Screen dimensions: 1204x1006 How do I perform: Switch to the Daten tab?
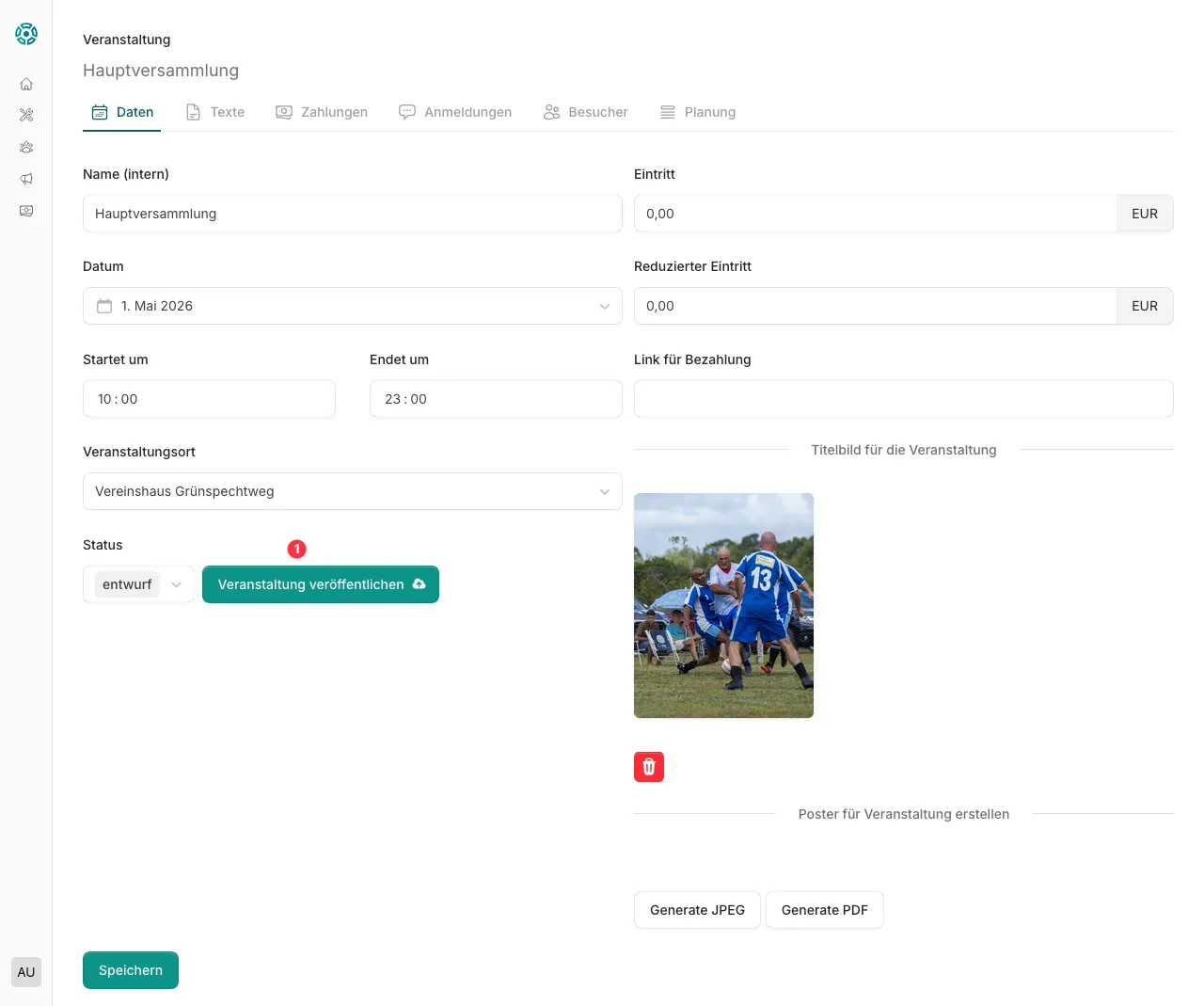click(x=122, y=112)
